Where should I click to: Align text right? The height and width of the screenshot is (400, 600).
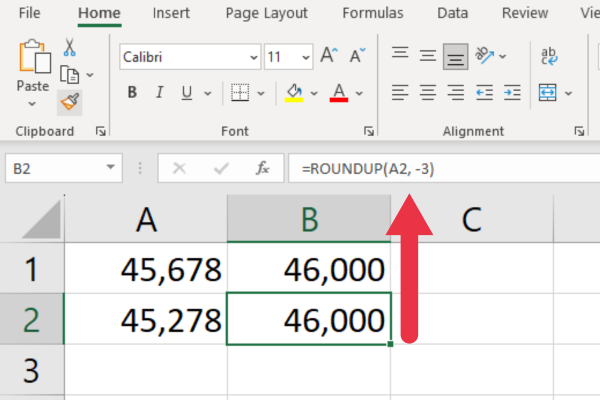coord(455,93)
